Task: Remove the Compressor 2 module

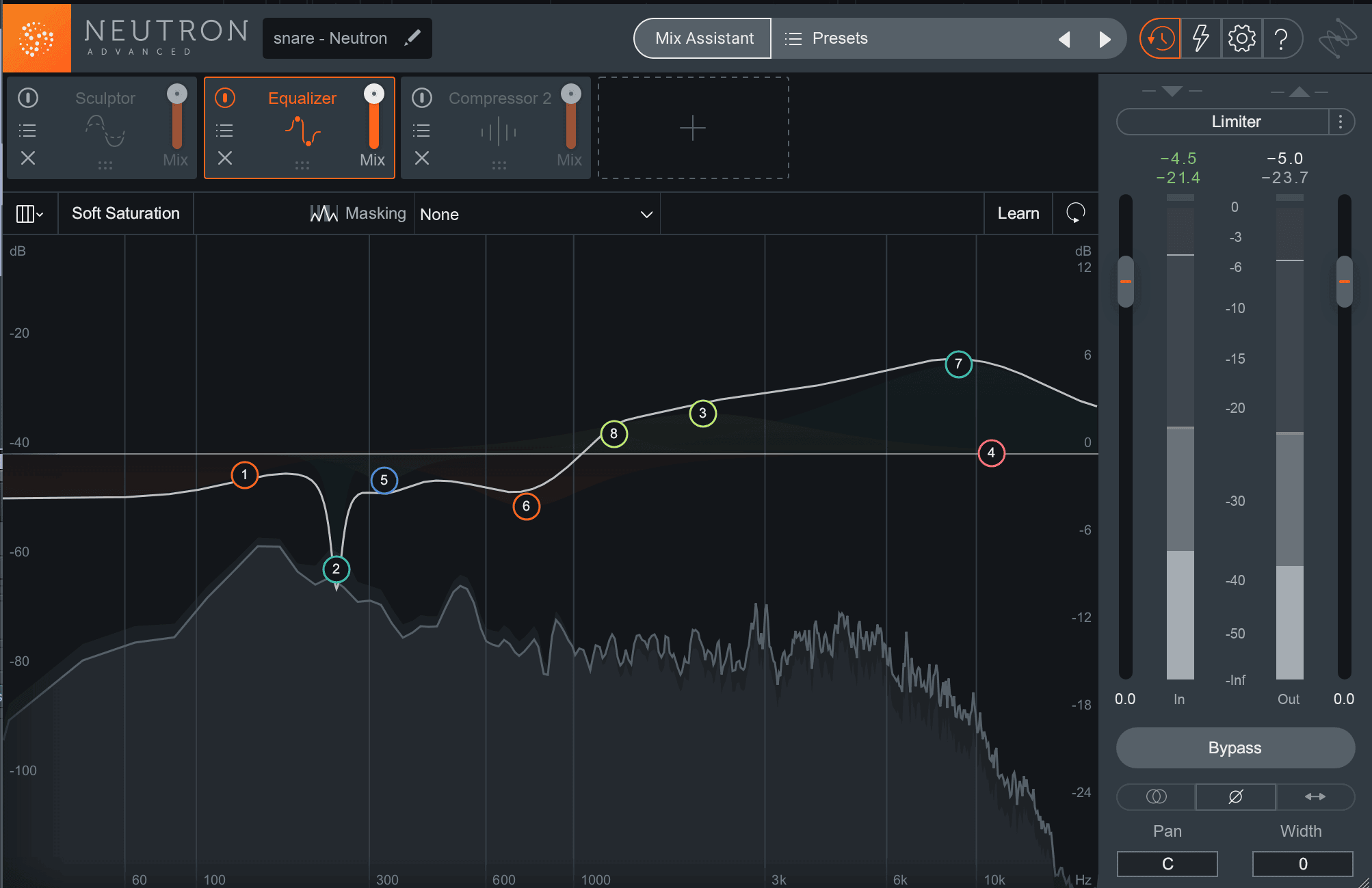Action: pyautogui.click(x=422, y=158)
